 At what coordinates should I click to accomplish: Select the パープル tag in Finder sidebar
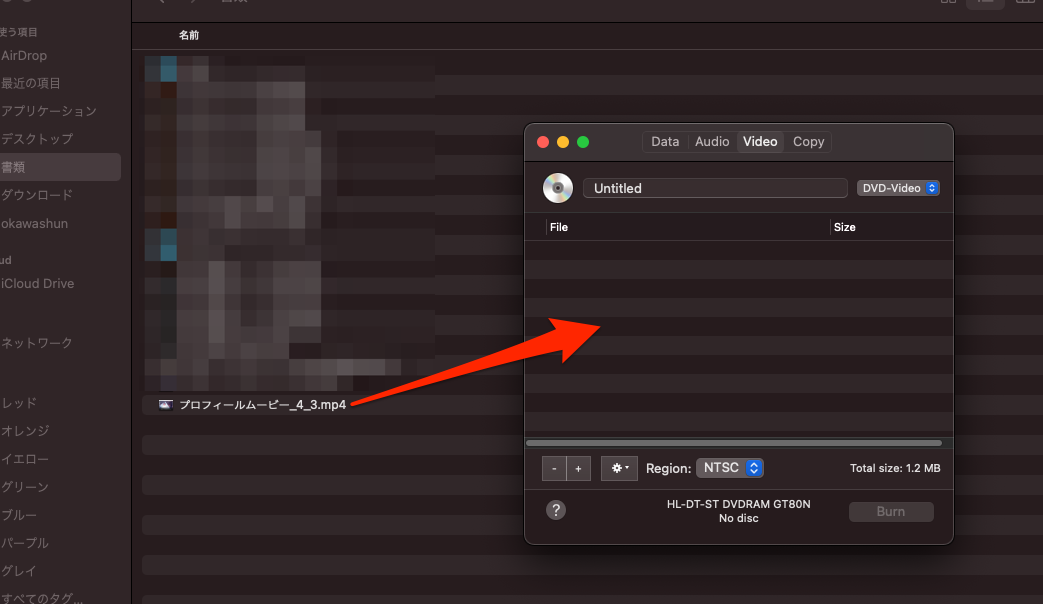coord(25,543)
